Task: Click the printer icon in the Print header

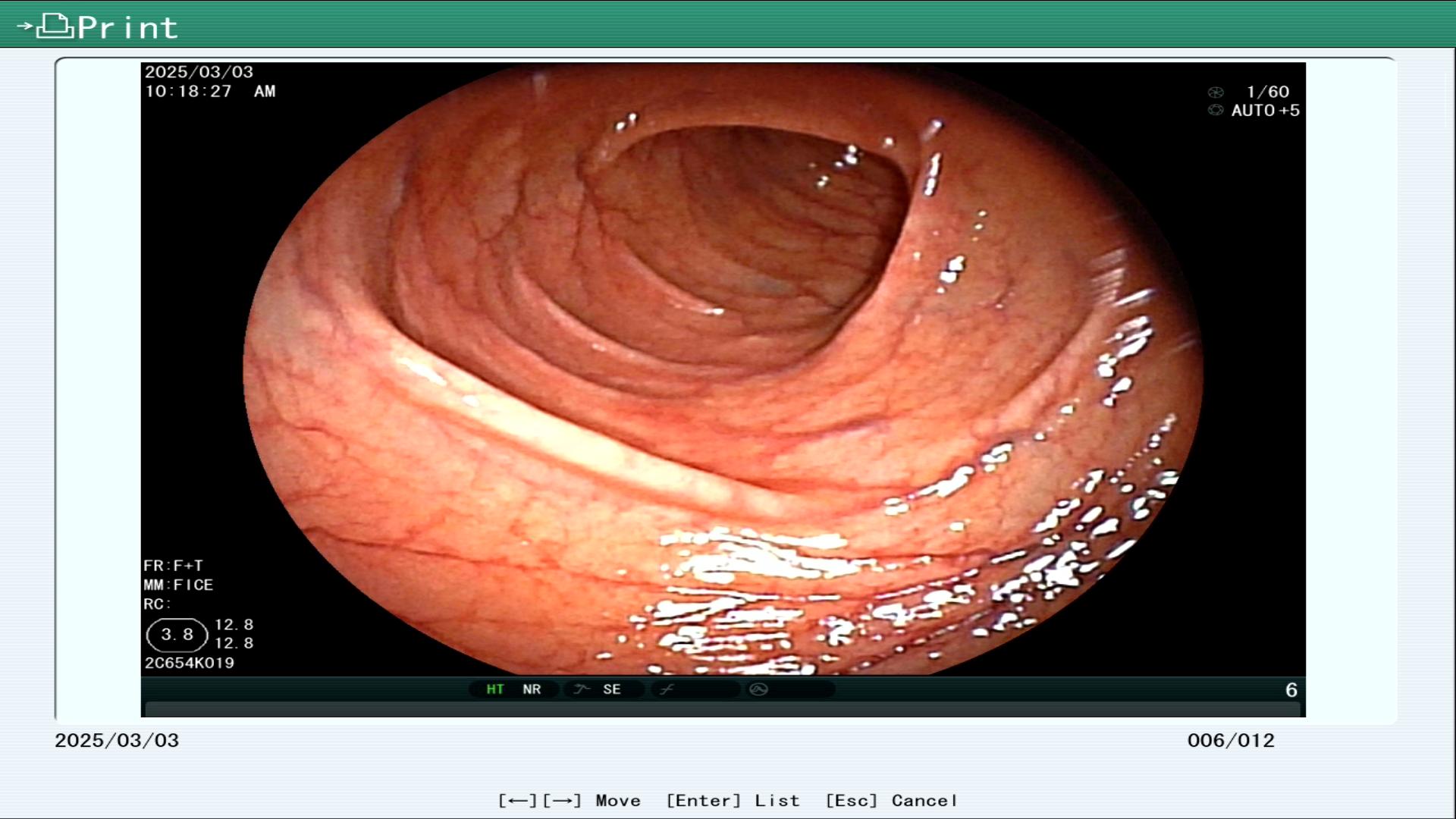Action: pyautogui.click(x=55, y=26)
